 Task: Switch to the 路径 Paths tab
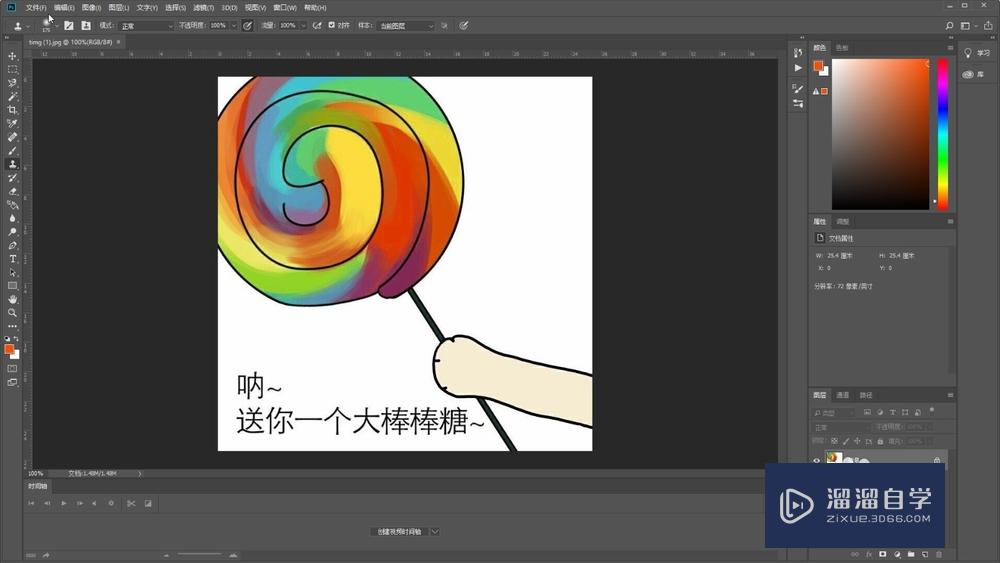coord(865,395)
